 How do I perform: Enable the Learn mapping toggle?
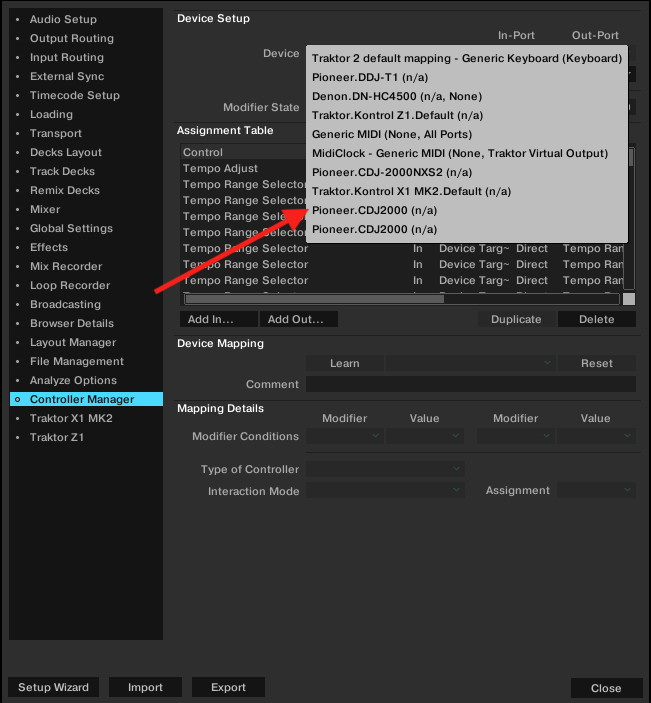pyautogui.click(x=344, y=363)
